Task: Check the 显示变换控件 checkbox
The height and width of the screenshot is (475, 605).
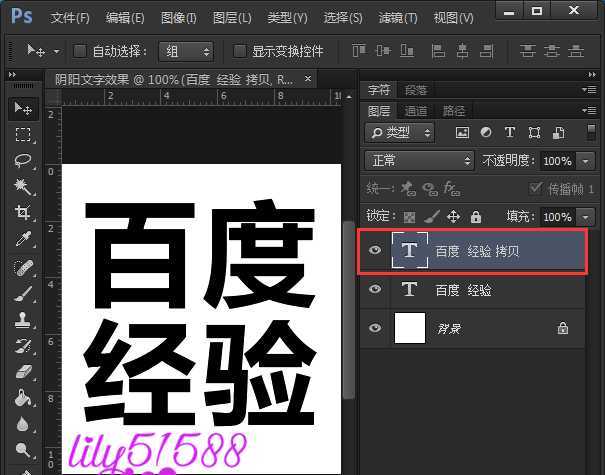Action: pyautogui.click(x=239, y=51)
